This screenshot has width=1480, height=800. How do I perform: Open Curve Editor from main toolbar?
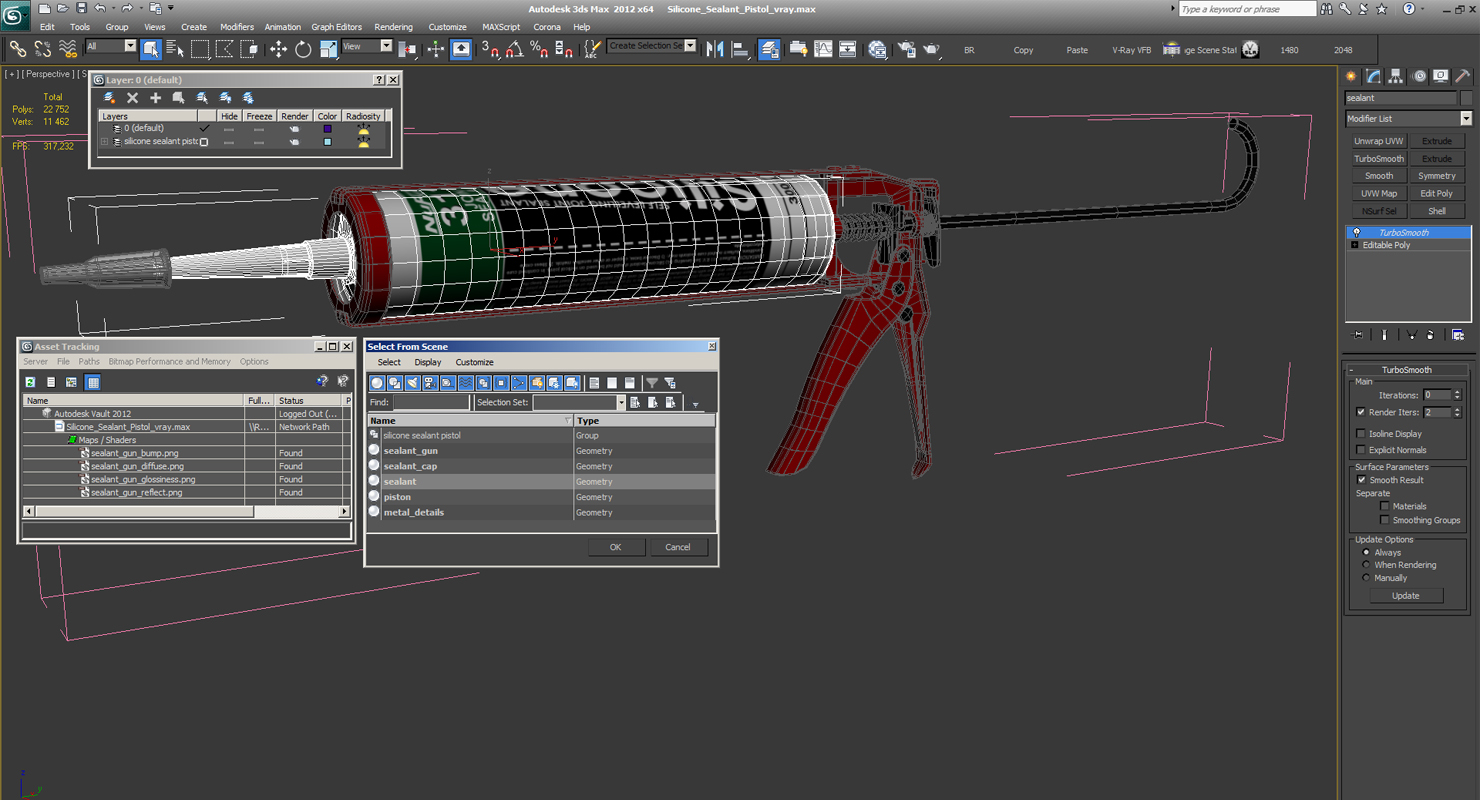[823, 49]
